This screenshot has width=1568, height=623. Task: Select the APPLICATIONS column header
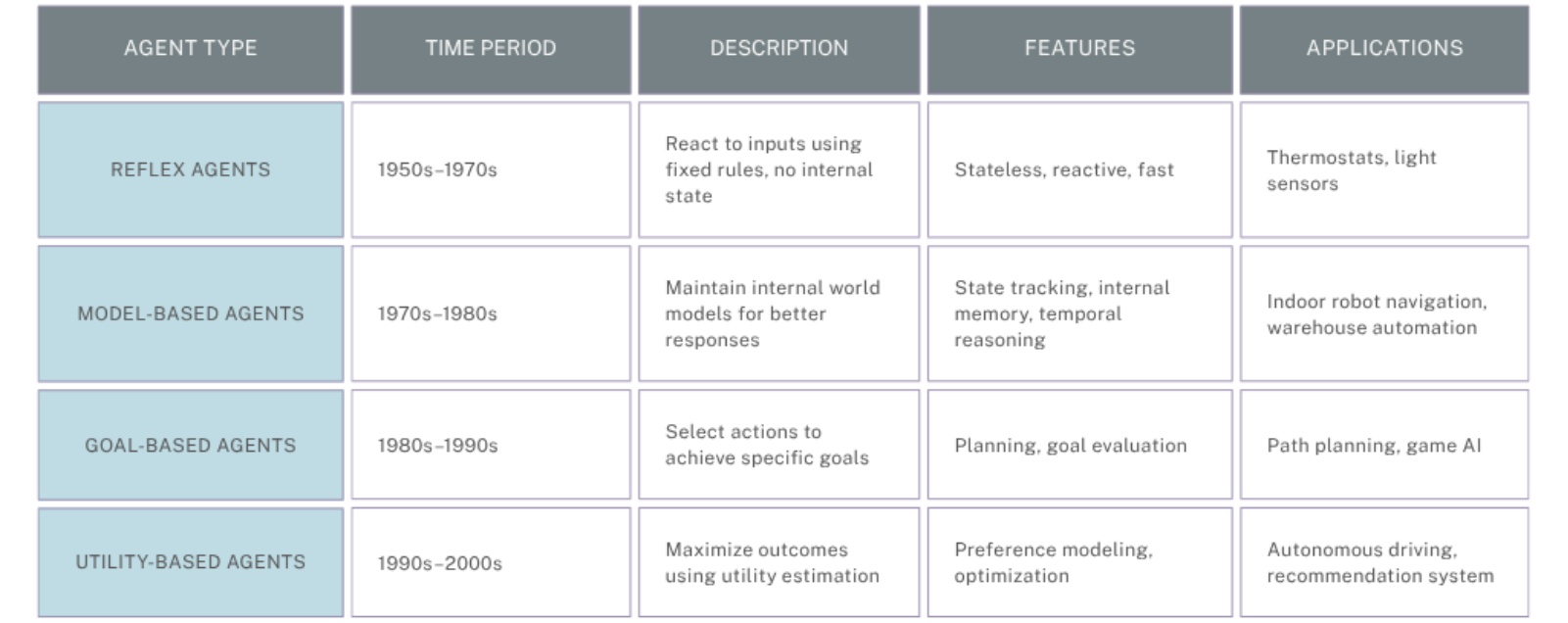[1384, 49]
